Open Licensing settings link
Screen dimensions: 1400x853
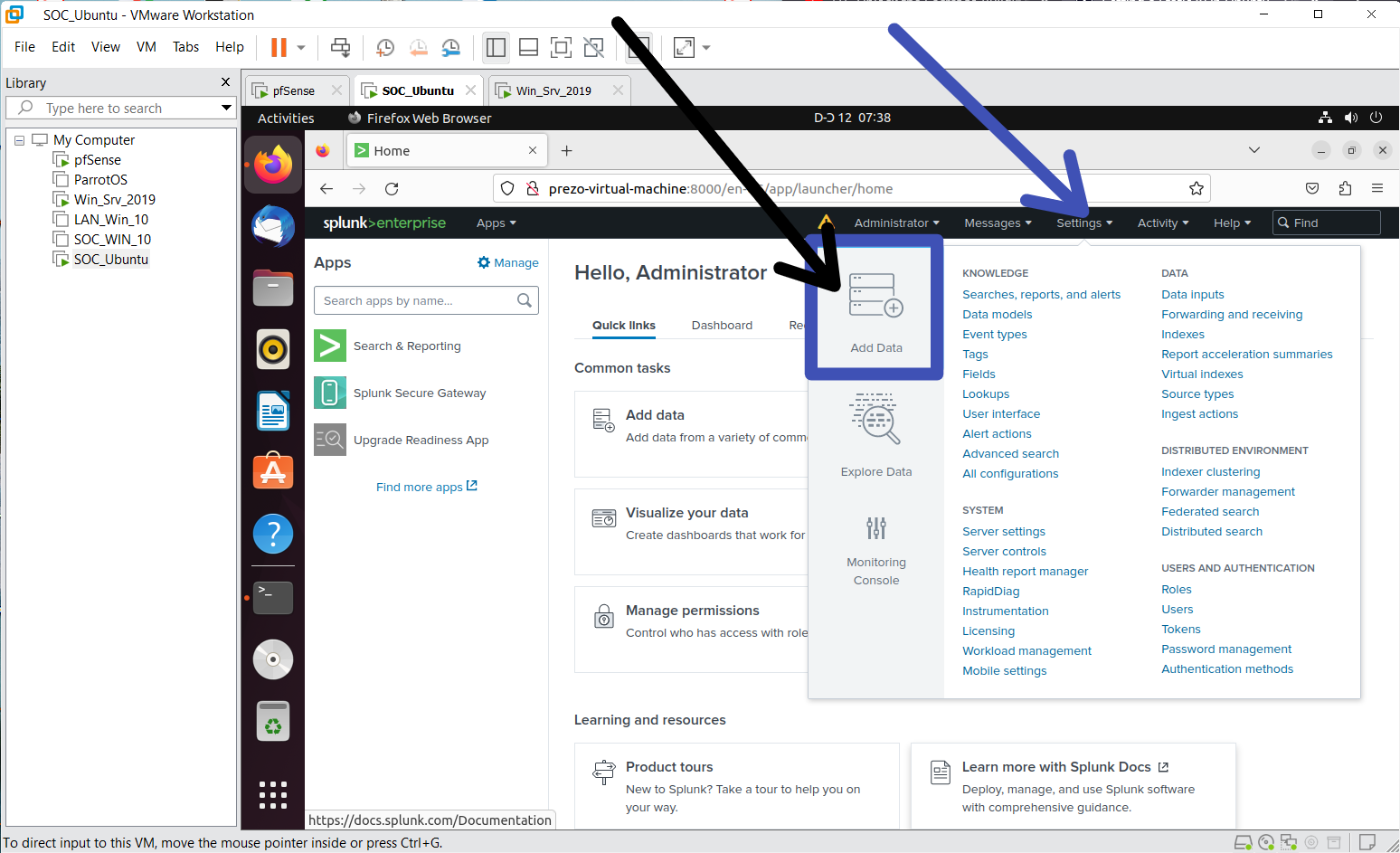pos(989,631)
